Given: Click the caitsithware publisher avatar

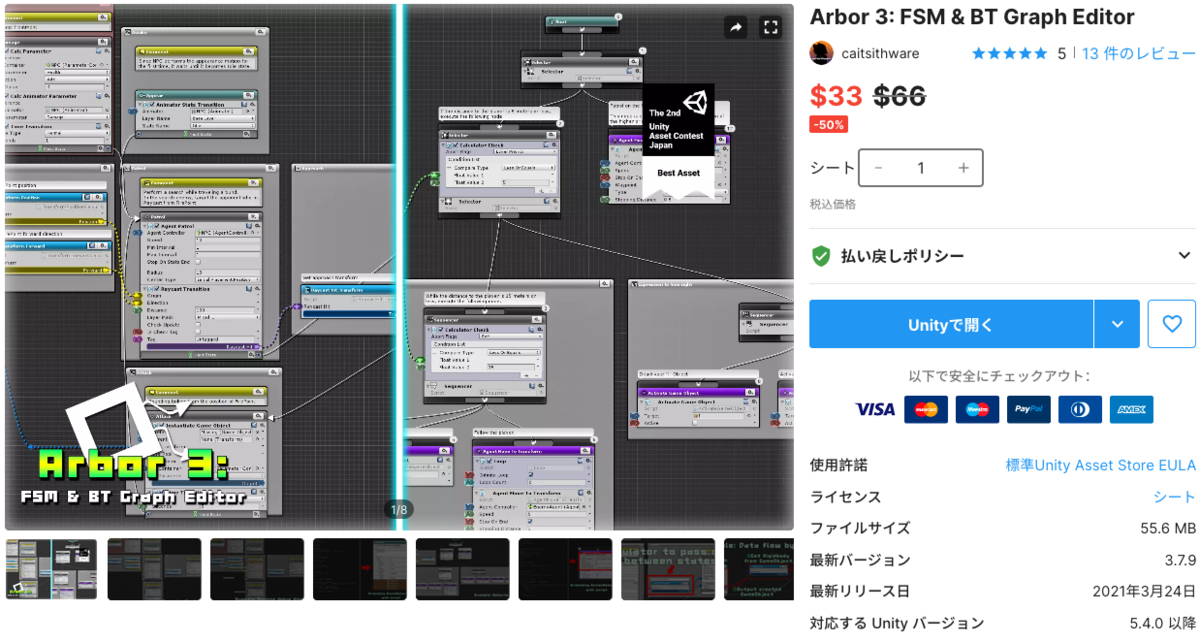Looking at the screenshot, I should click(821, 53).
